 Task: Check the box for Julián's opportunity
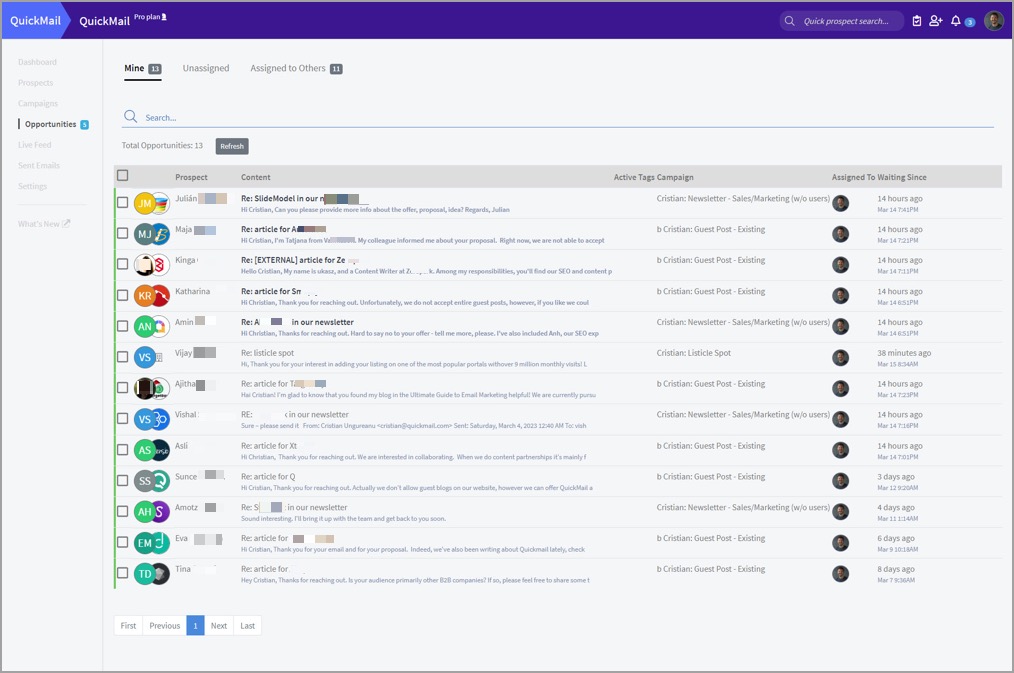click(123, 203)
